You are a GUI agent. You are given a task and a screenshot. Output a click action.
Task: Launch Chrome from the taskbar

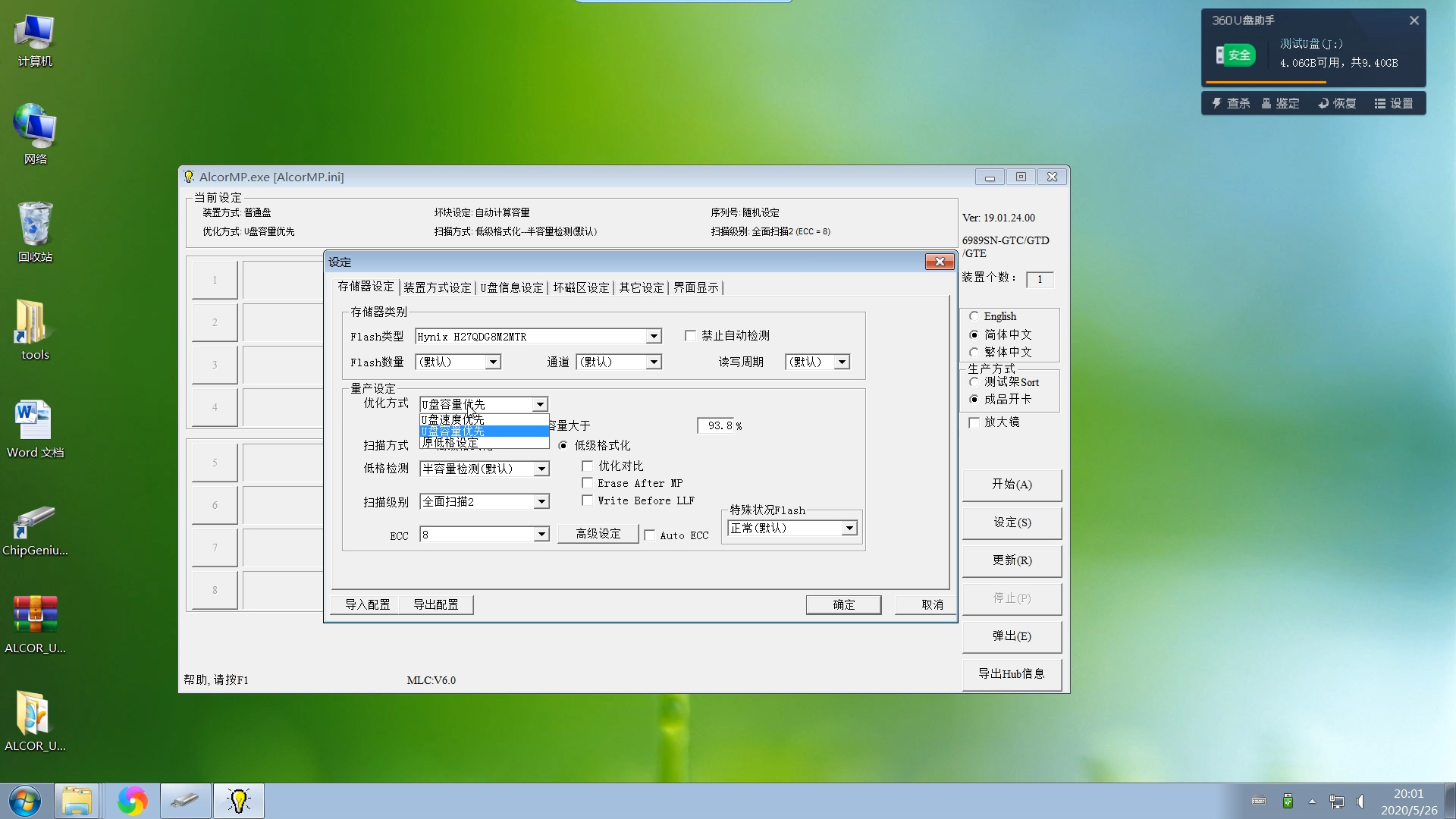click(x=132, y=800)
